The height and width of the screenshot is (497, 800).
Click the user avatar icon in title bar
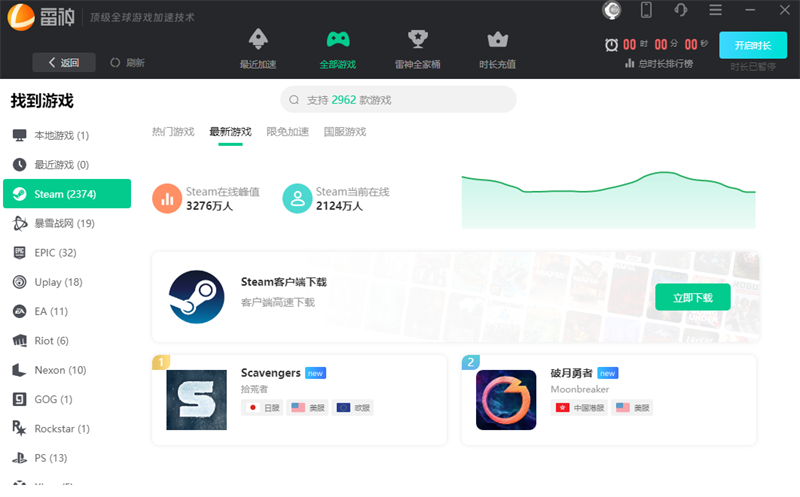tap(613, 10)
